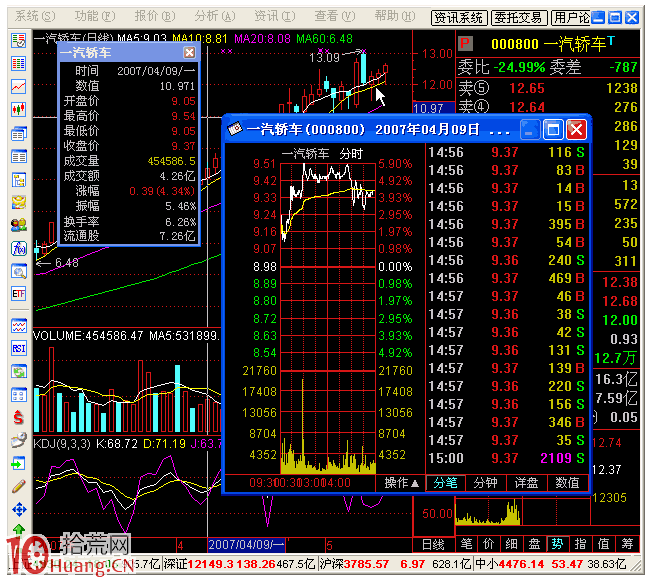Click the 深证 12149.3 index in status bar
The image size is (662, 585).
240,564
